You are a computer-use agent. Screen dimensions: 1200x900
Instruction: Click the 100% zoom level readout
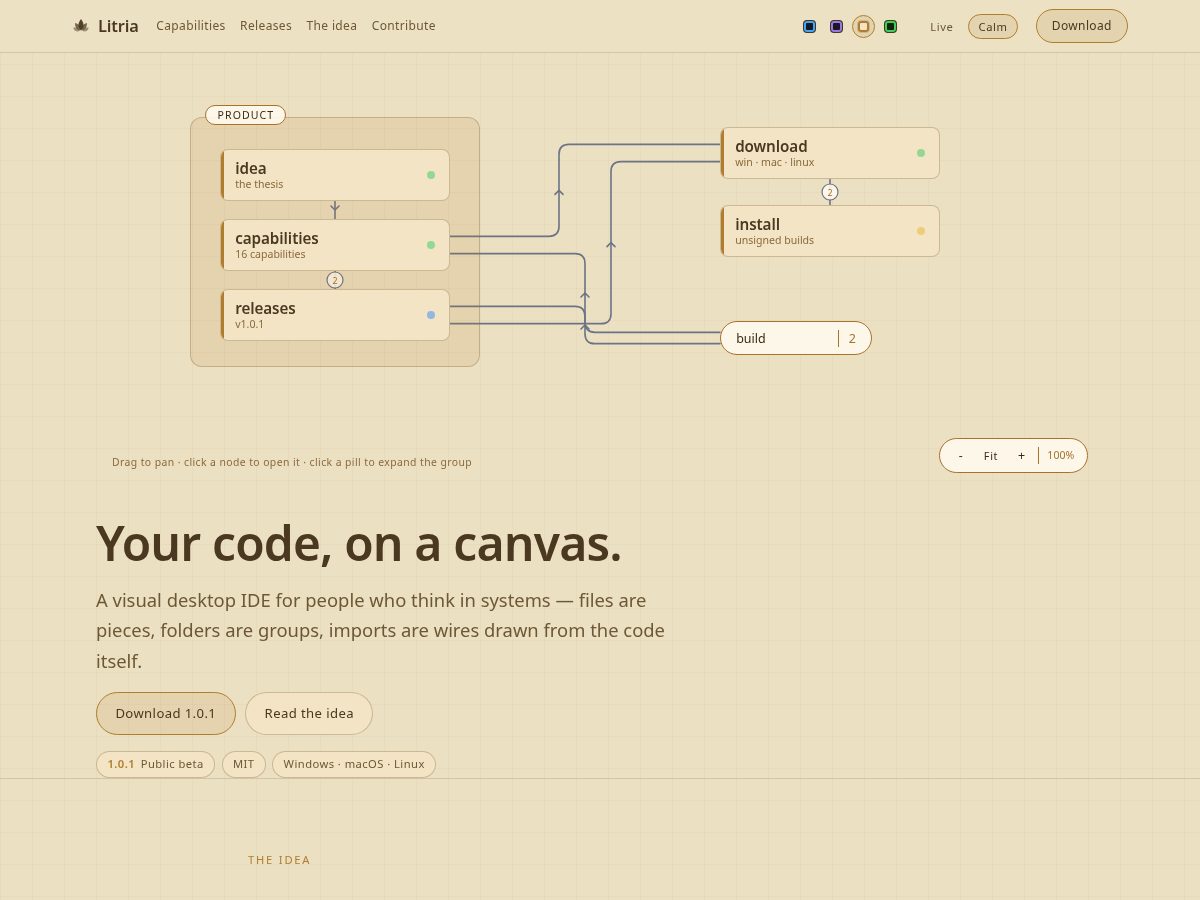point(1061,456)
